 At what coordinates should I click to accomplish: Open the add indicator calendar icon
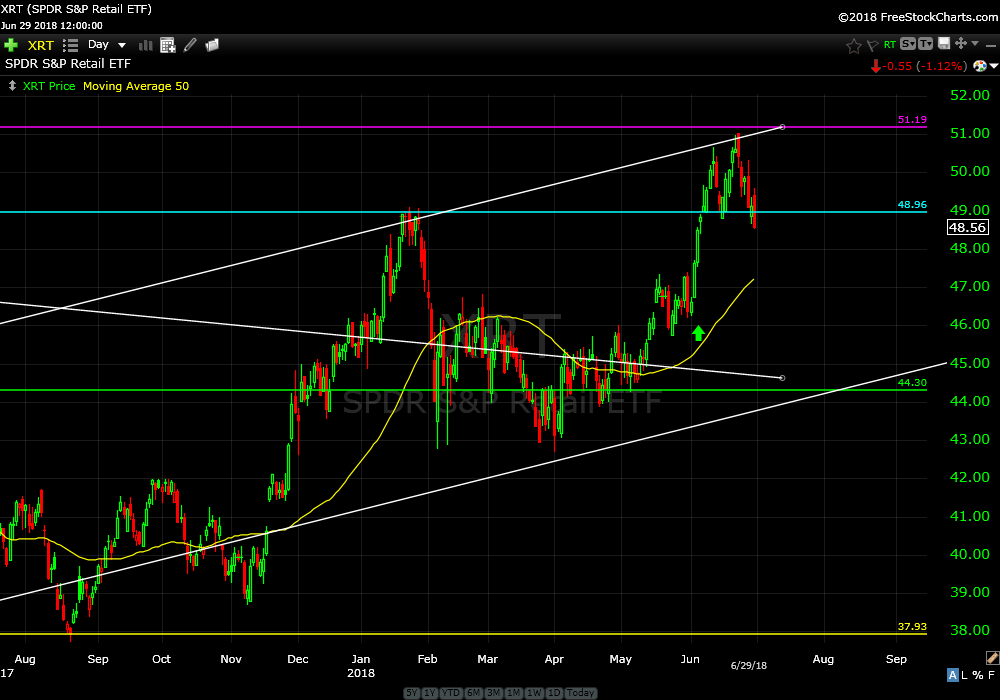click(168, 45)
